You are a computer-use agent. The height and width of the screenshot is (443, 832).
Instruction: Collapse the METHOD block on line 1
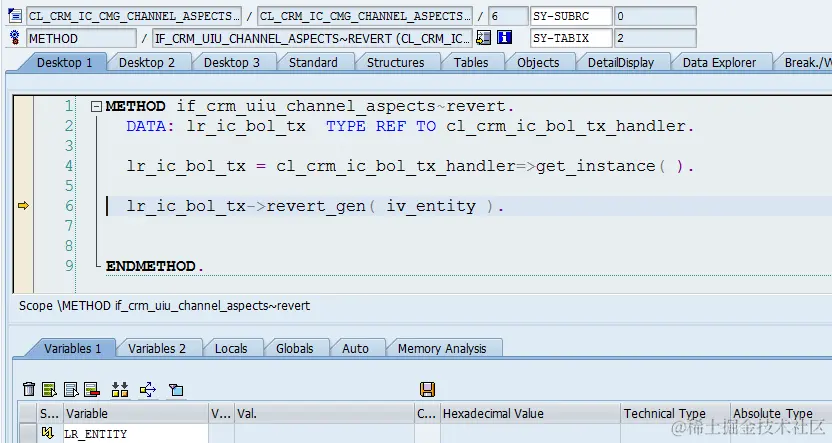[x=96, y=107]
